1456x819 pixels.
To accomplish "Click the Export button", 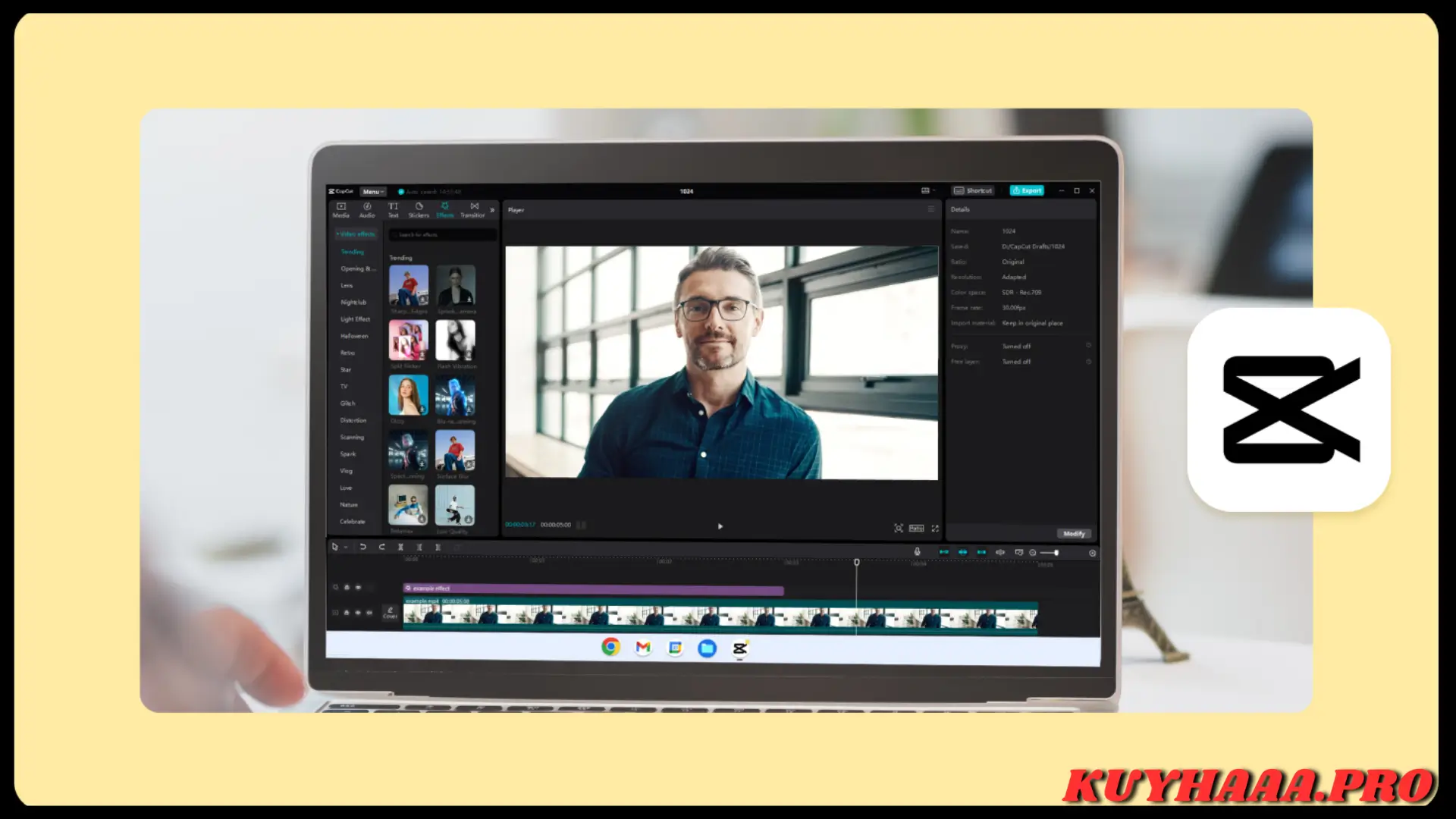I will click(1027, 191).
